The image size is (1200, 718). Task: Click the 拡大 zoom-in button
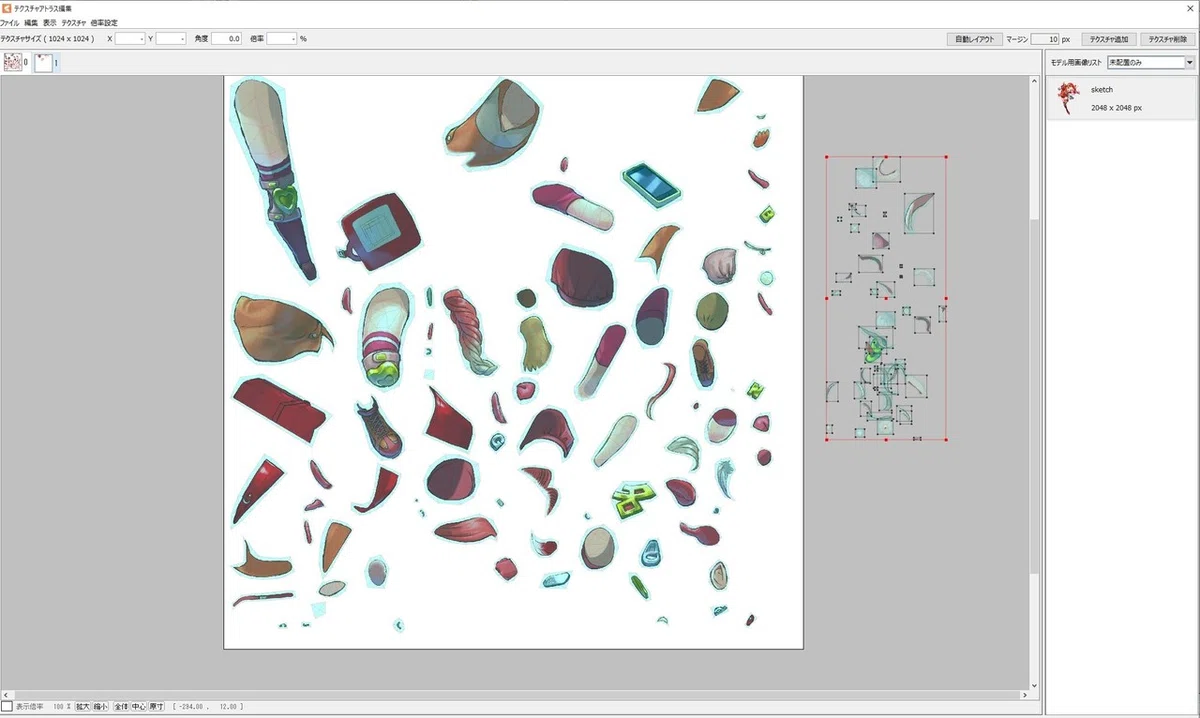(83, 707)
